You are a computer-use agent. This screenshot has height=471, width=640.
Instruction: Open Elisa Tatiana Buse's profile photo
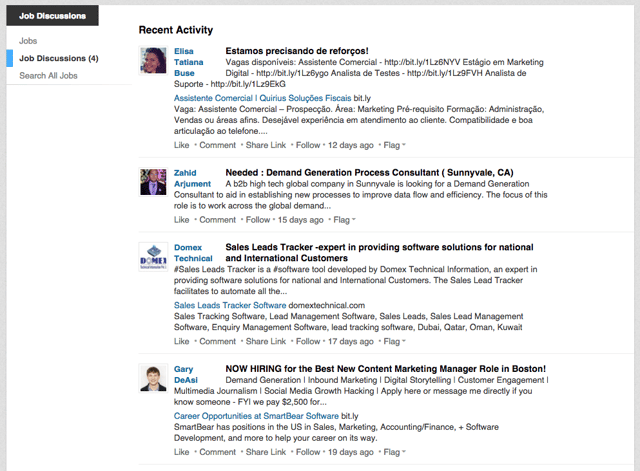pos(153,60)
